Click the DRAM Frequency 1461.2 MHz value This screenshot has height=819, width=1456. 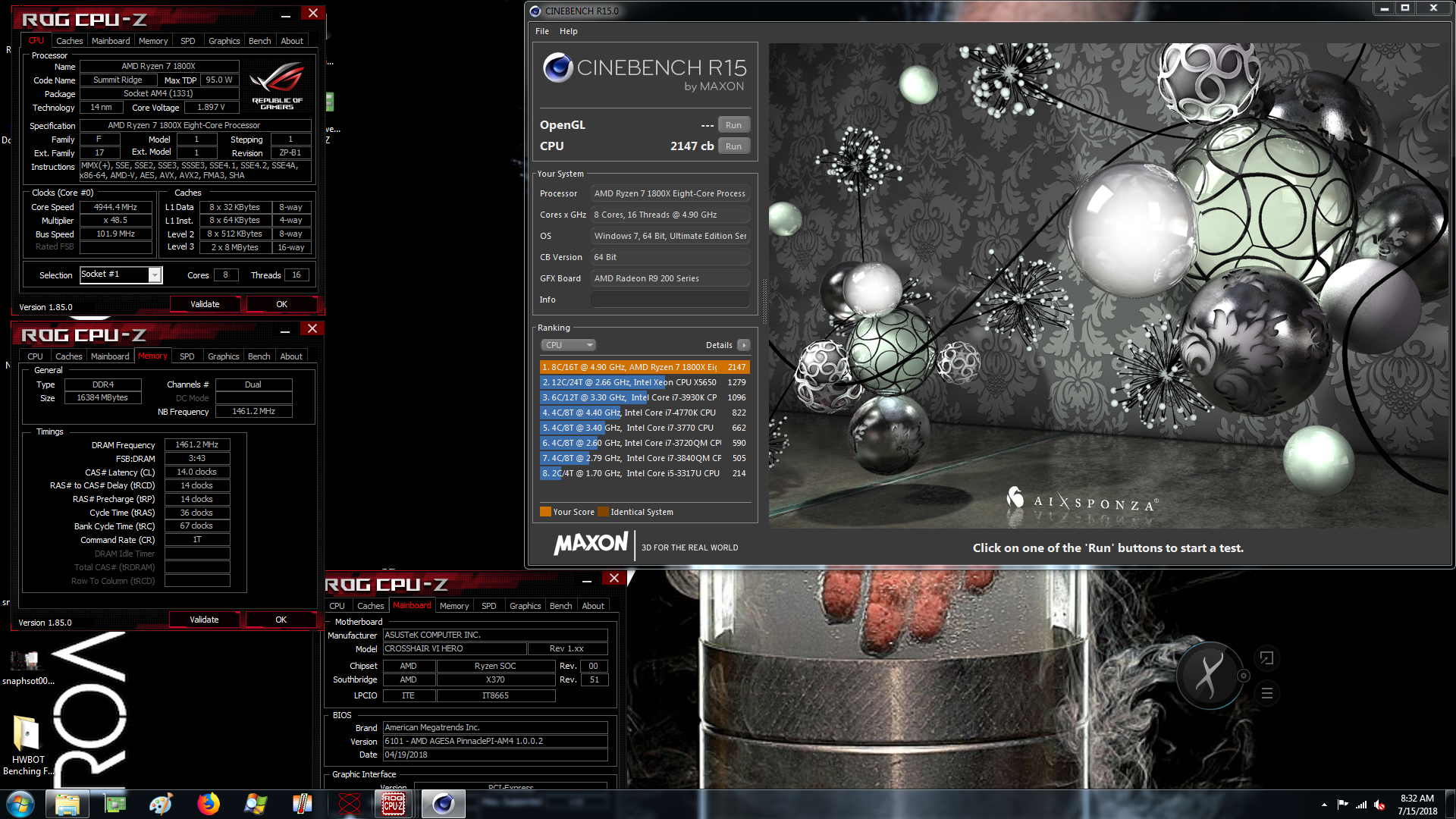pyautogui.click(x=197, y=444)
